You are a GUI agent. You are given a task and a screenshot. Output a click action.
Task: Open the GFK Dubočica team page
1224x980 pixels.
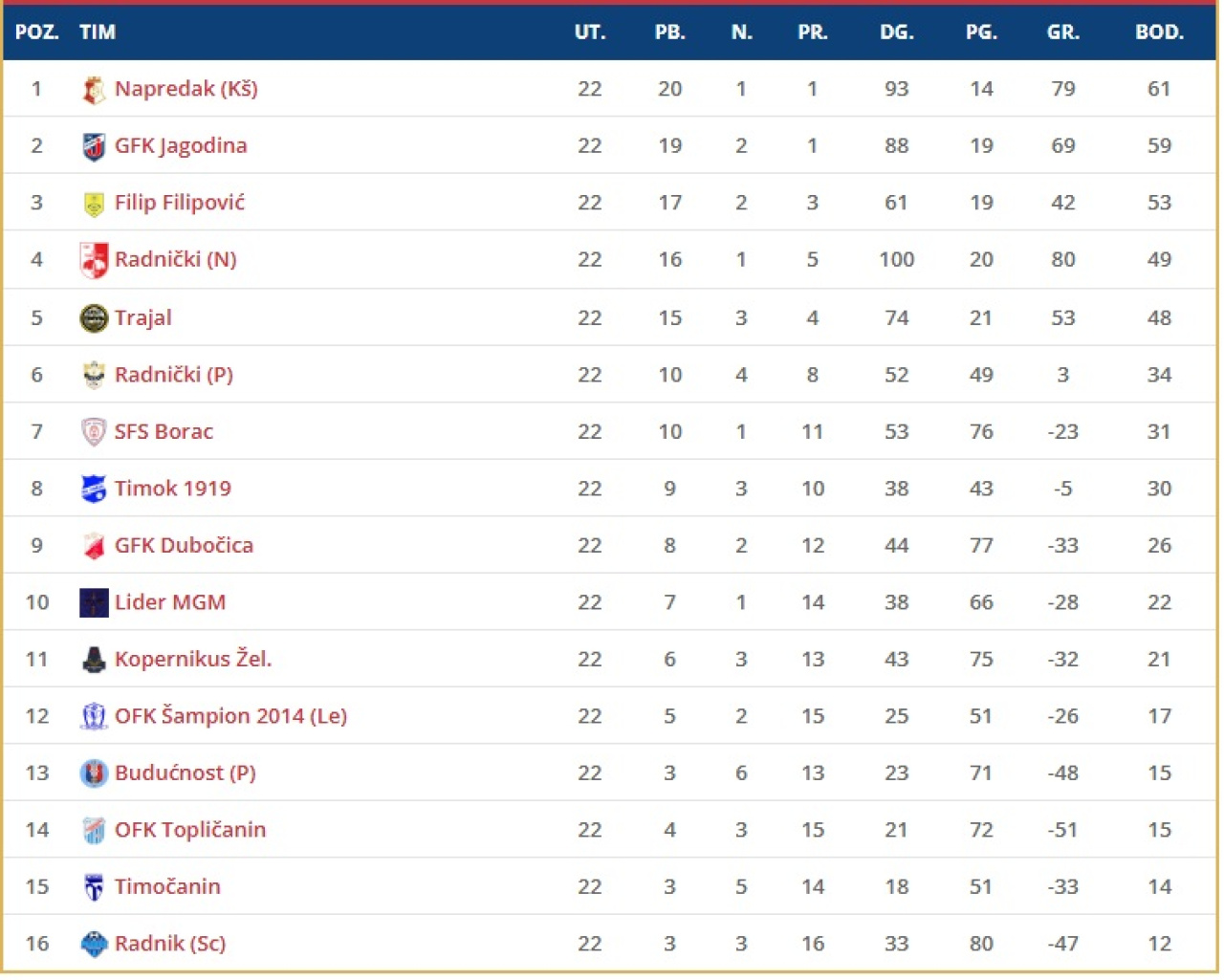(x=184, y=546)
